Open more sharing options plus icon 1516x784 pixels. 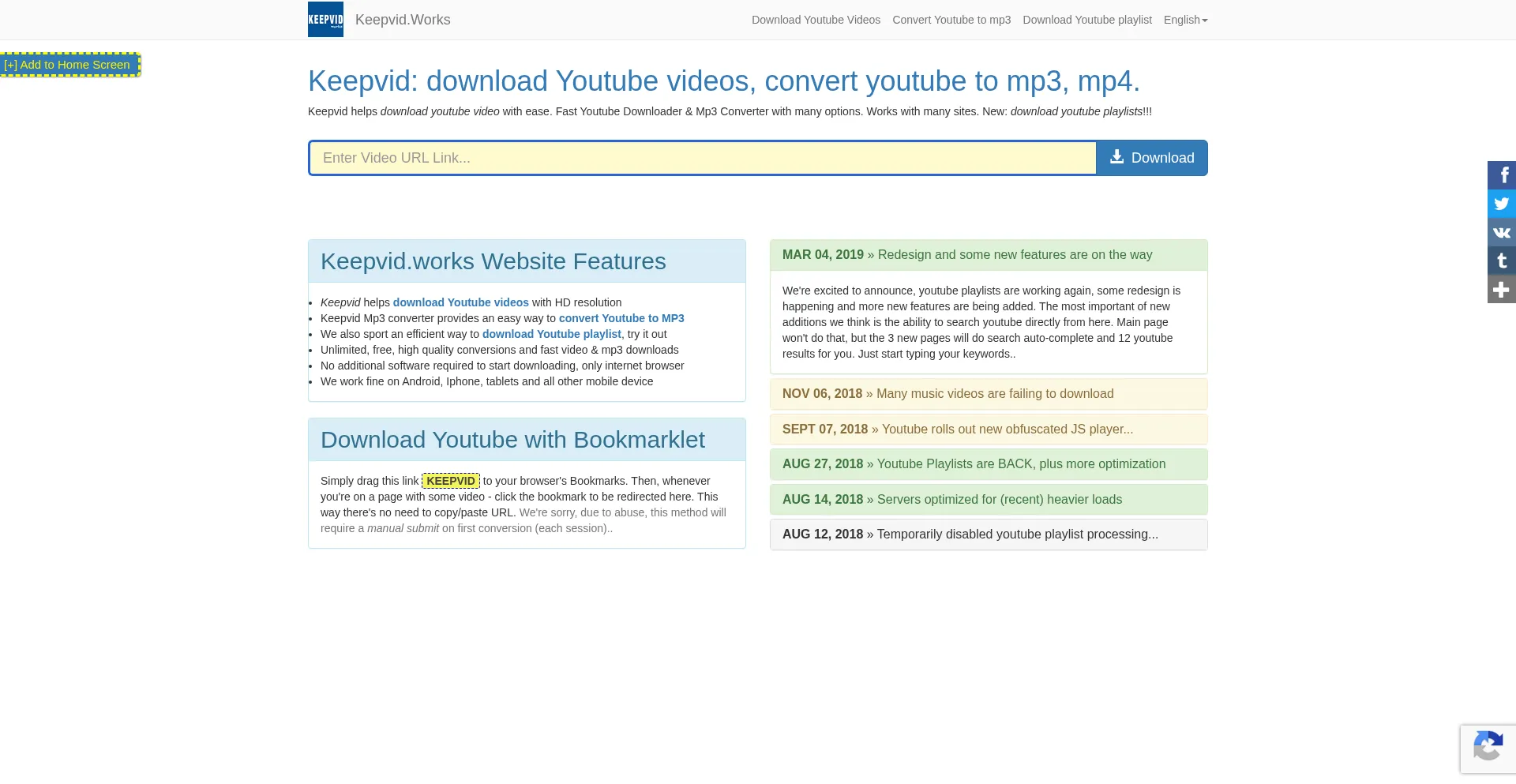click(x=1502, y=289)
